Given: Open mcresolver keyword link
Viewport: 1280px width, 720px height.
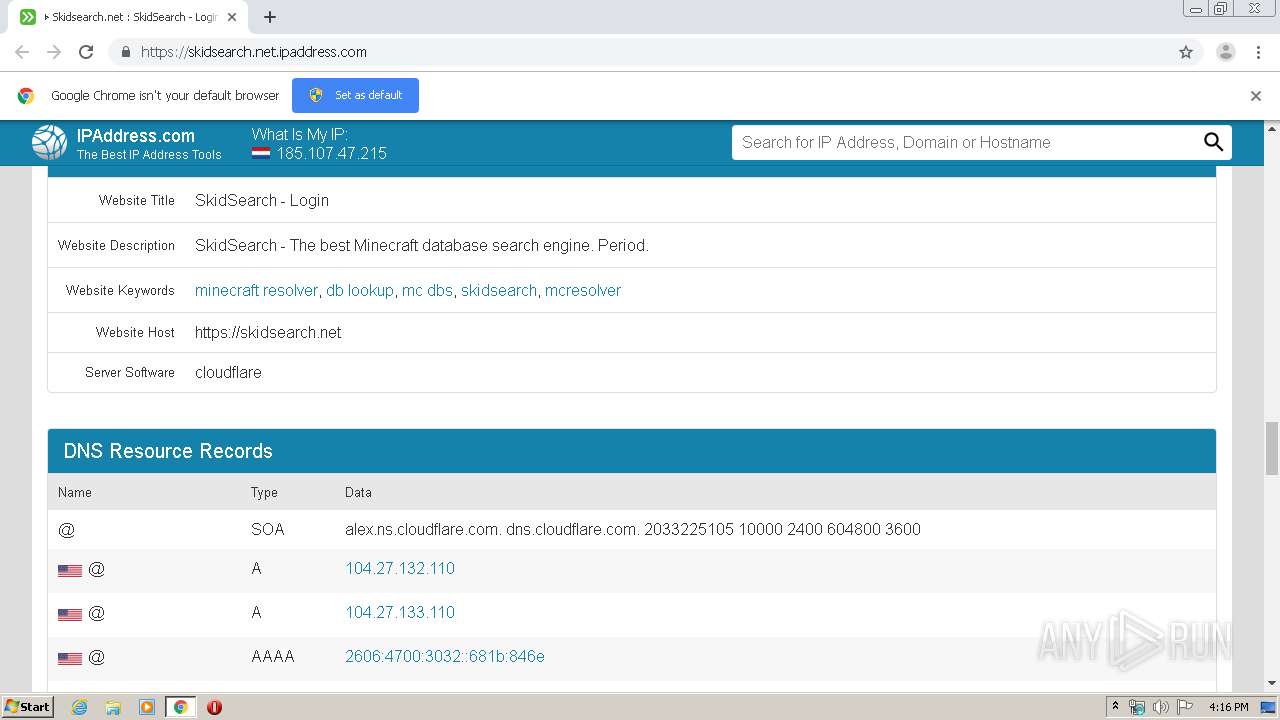Looking at the screenshot, I should pyautogui.click(x=583, y=290).
